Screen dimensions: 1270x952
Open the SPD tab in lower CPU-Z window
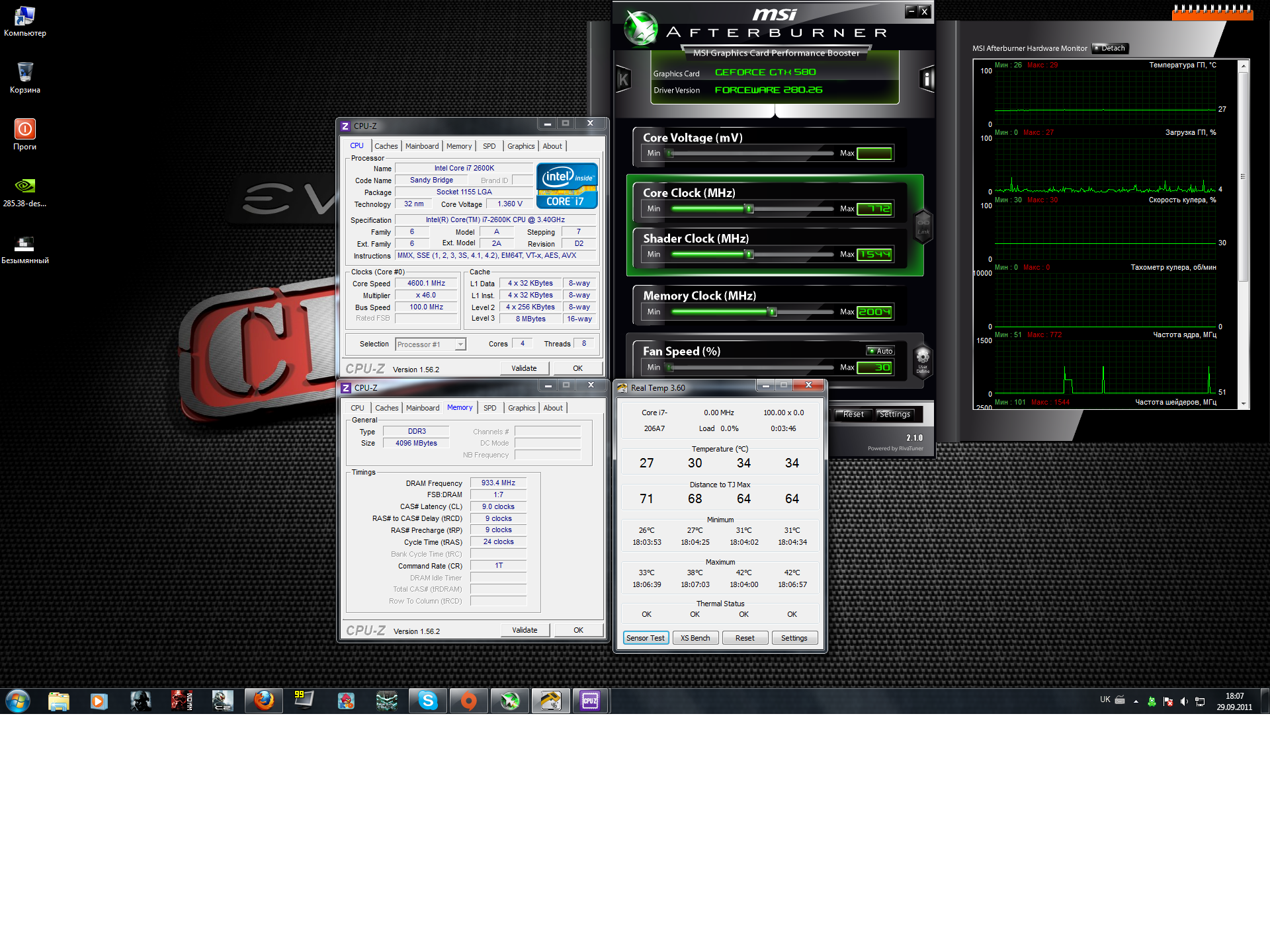[x=489, y=408]
